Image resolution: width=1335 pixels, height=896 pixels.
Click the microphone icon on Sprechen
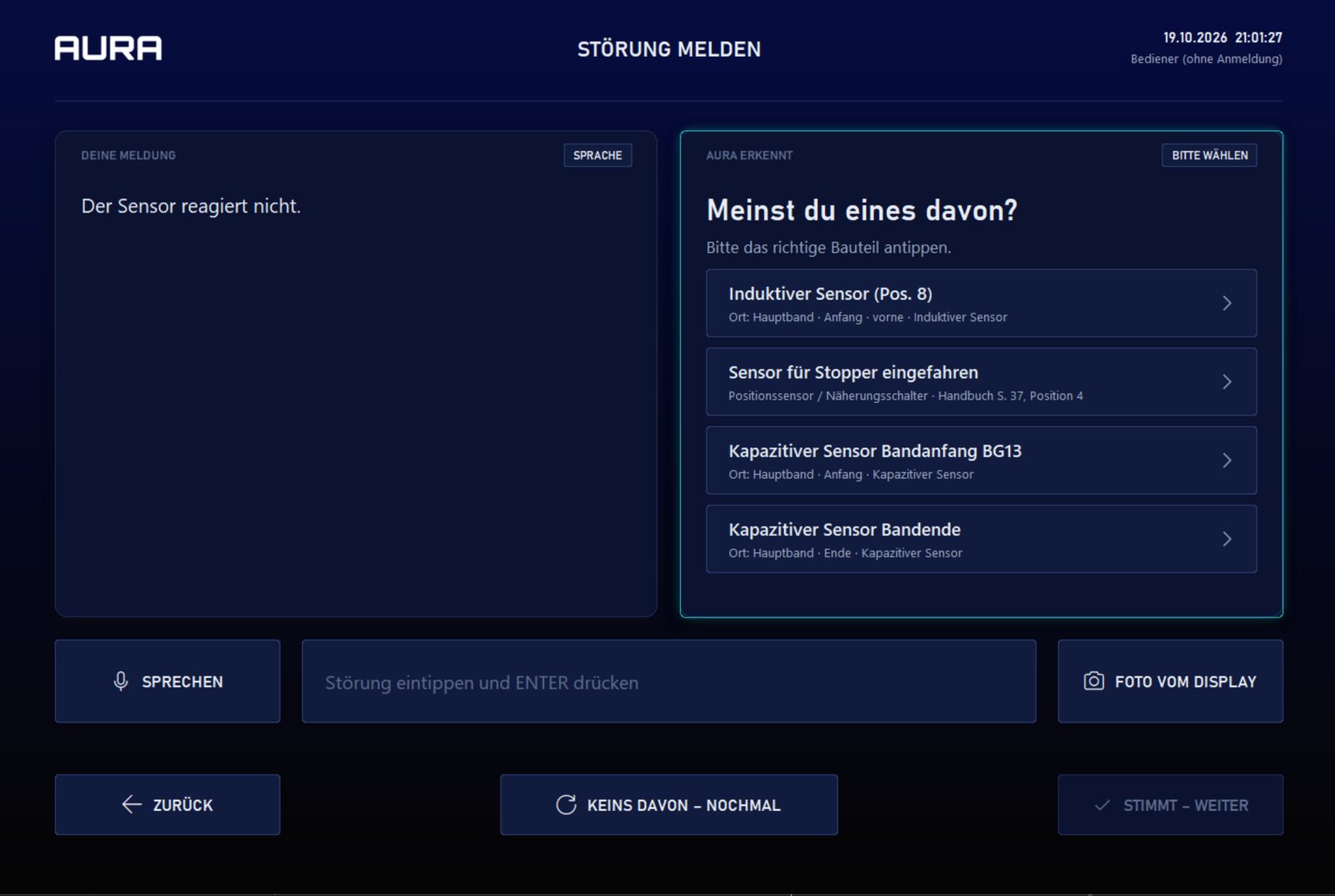[121, 682]
